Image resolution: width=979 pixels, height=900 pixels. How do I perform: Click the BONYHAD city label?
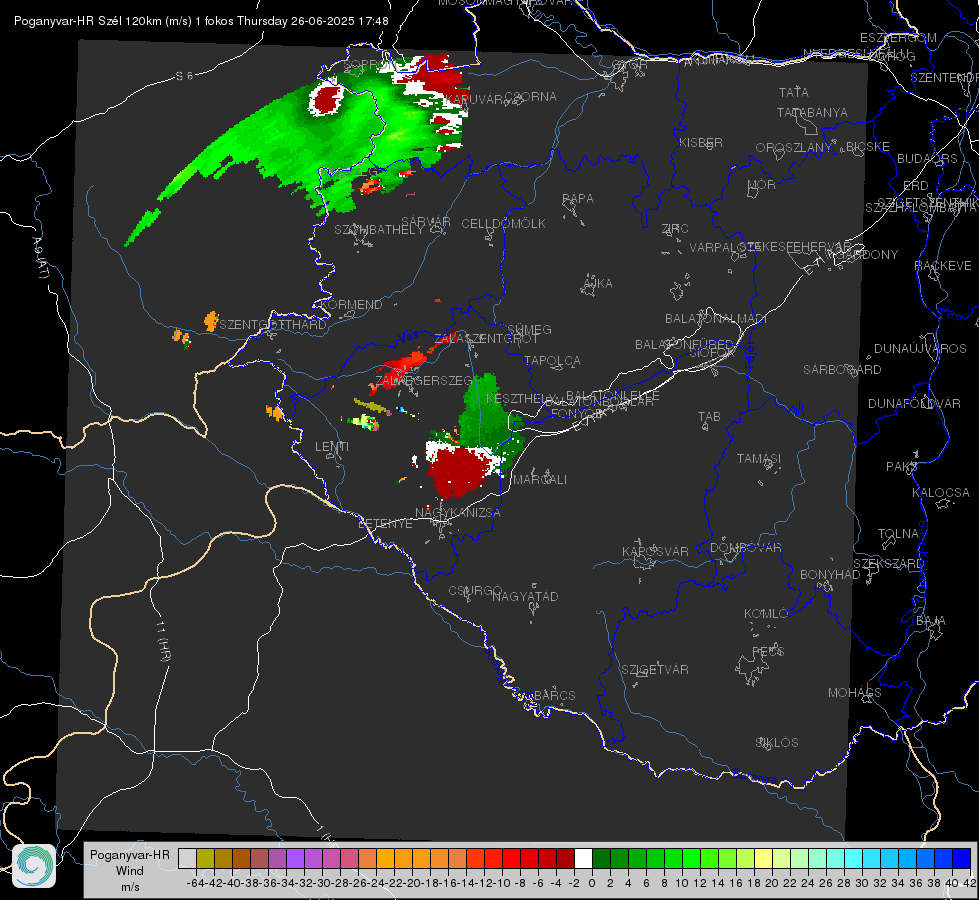point(830,575)
